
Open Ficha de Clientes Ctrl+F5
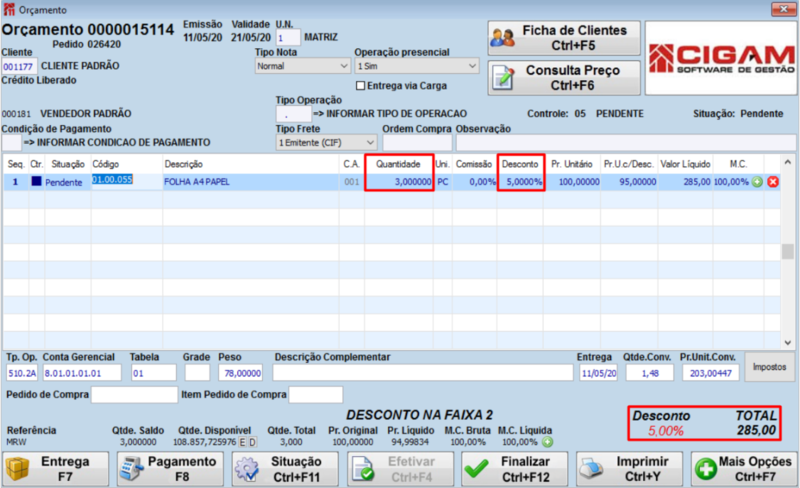[564, 38]
